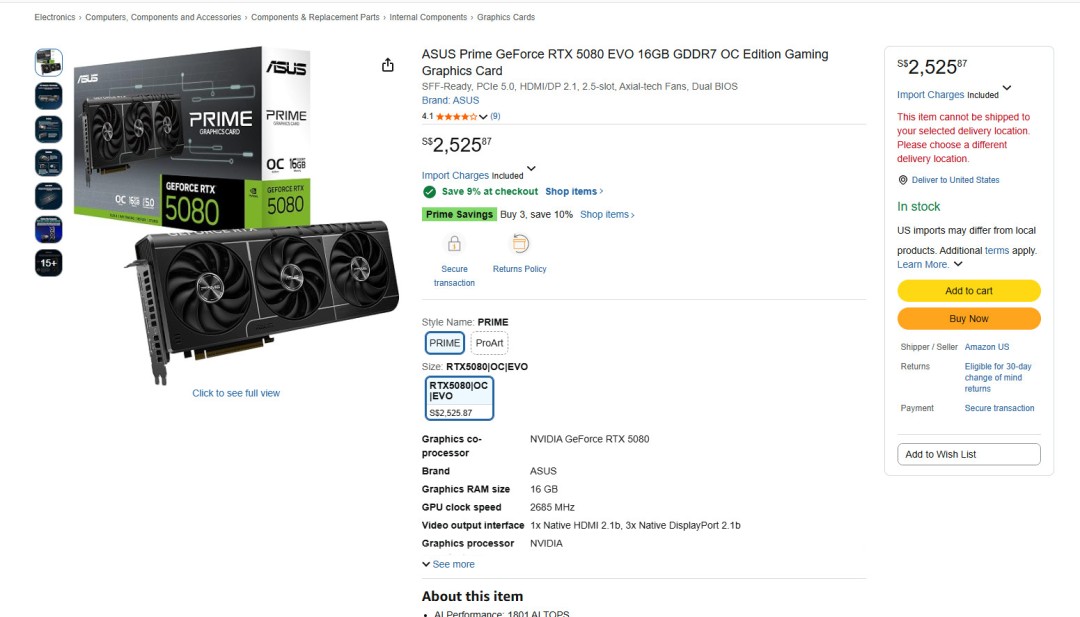Select the RTX5080|OC|EVO size option
The image size is (1080, 617).
tap(459, 398)
